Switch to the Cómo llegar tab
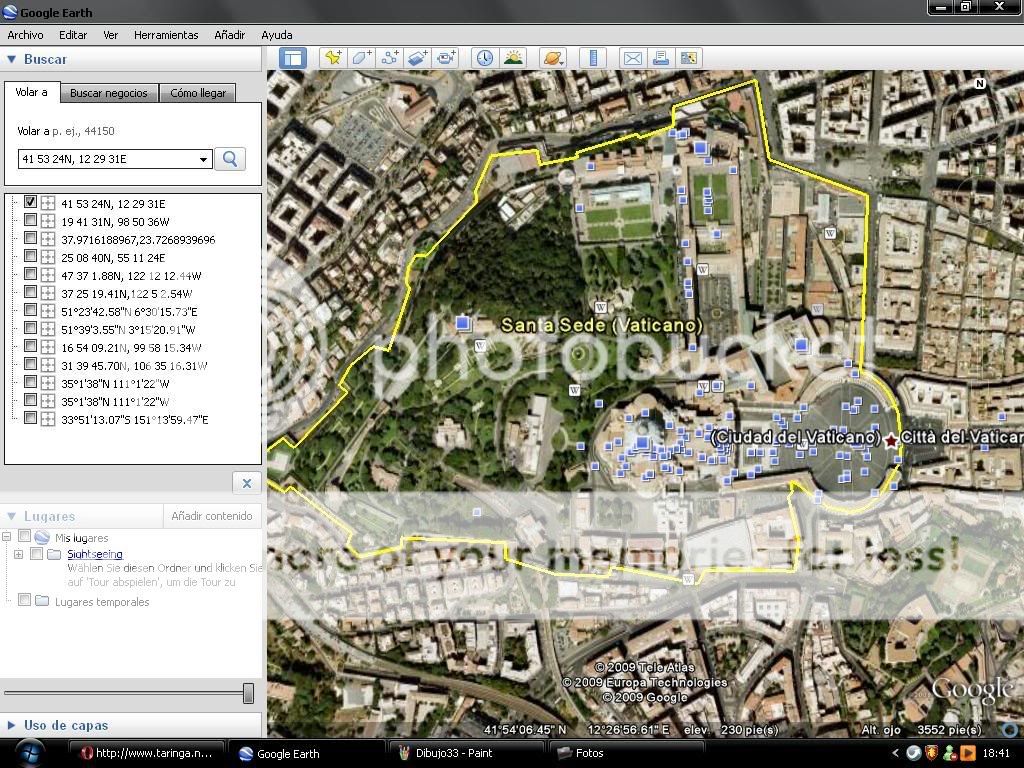Viewport: 1024px width, 768px height. pyautogui.click(x=198, y=93)
